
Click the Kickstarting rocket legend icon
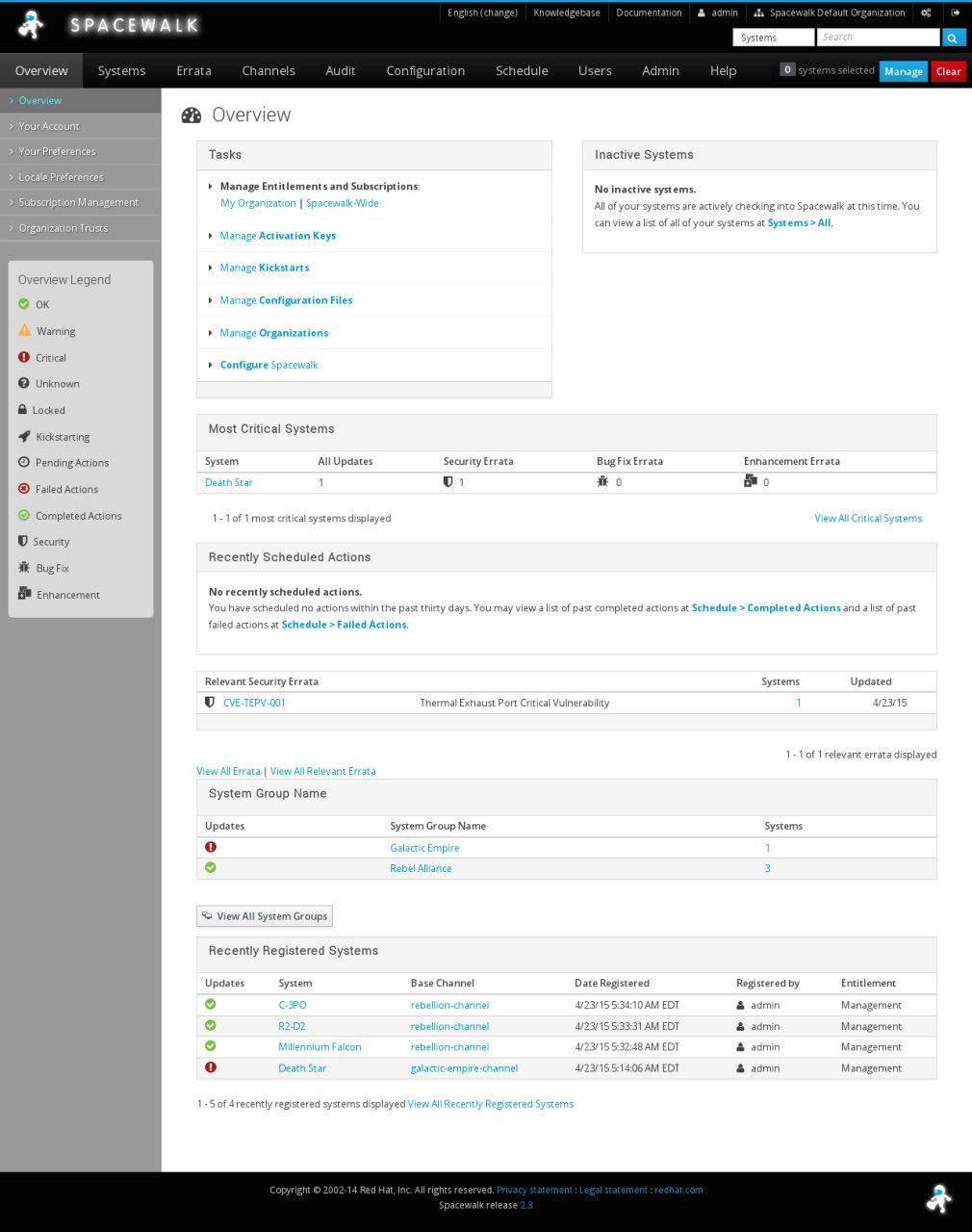[x=24, y=436]
